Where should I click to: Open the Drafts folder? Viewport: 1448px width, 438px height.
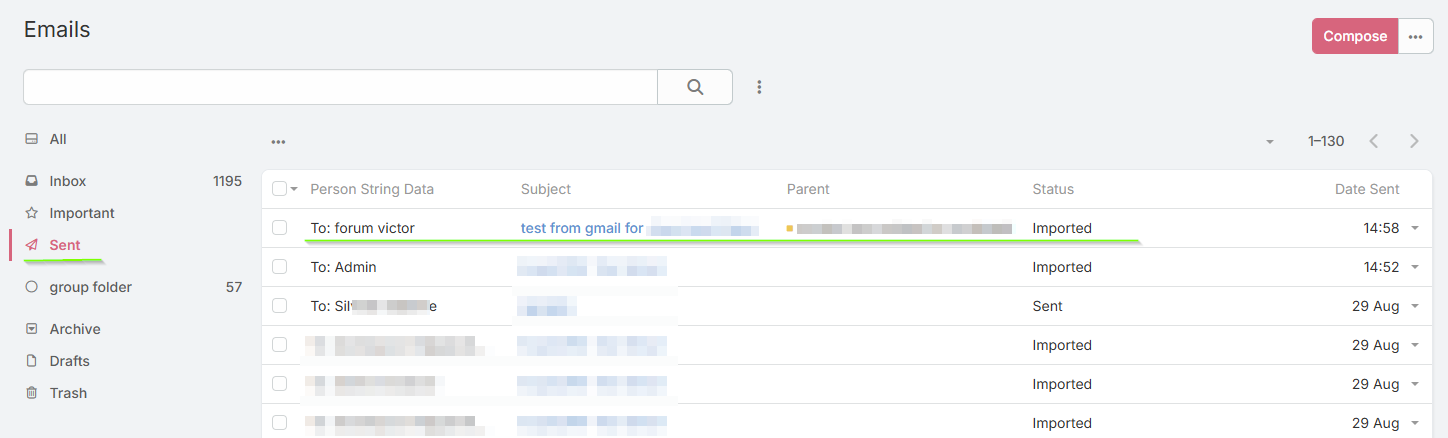coord(70,361)
